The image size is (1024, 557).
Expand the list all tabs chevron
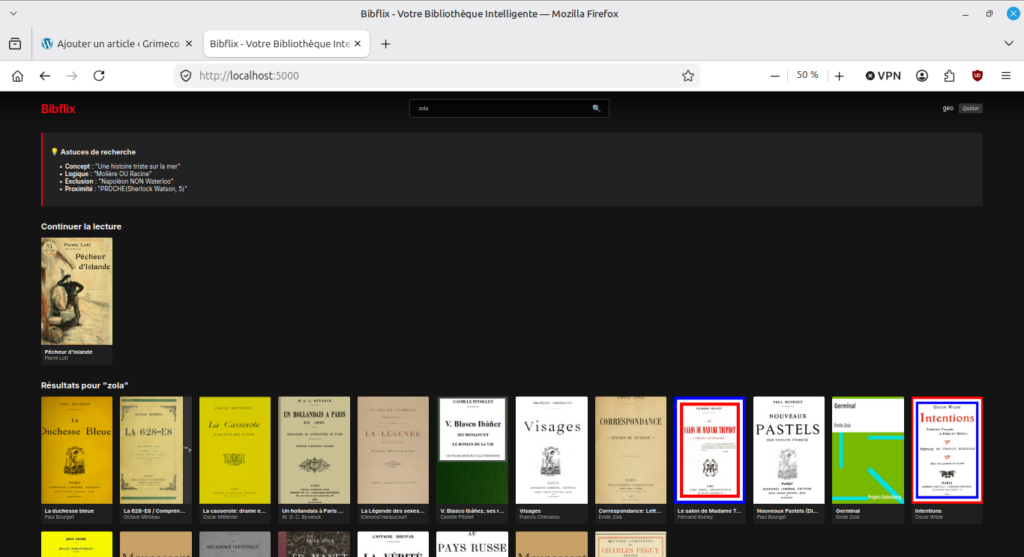click(1008, 44)
